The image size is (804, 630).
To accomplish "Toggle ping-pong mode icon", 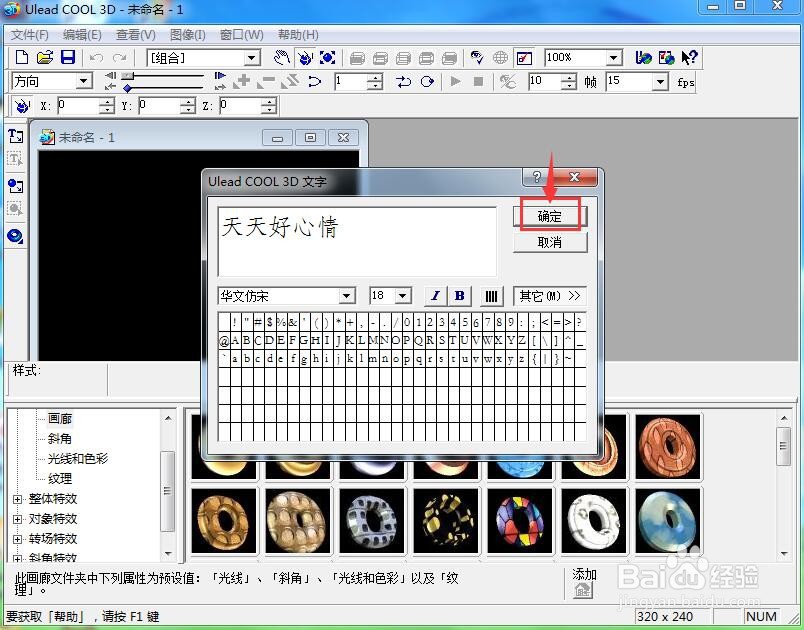I will pos(404,82).
